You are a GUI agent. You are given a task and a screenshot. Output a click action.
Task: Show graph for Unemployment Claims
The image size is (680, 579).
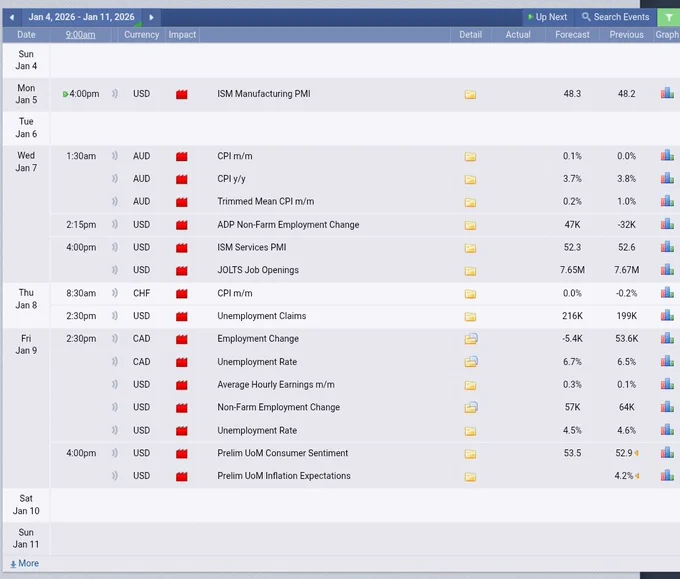(667, 315)
